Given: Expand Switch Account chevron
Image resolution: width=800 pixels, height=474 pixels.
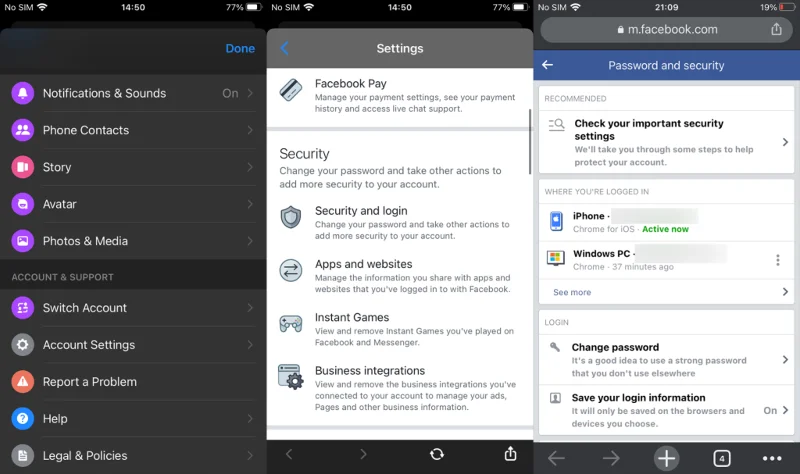Looking at the screenshot, I should pos(250,308).
